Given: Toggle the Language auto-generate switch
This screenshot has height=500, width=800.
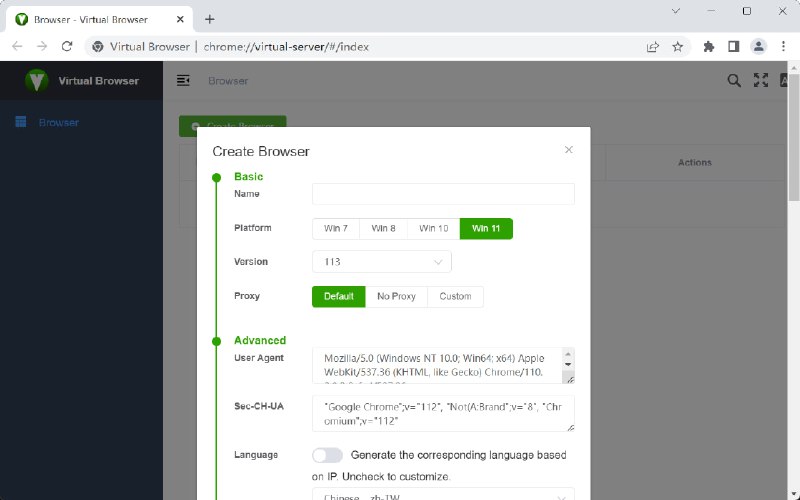Looking at the screenshot, I should point(327,455).
